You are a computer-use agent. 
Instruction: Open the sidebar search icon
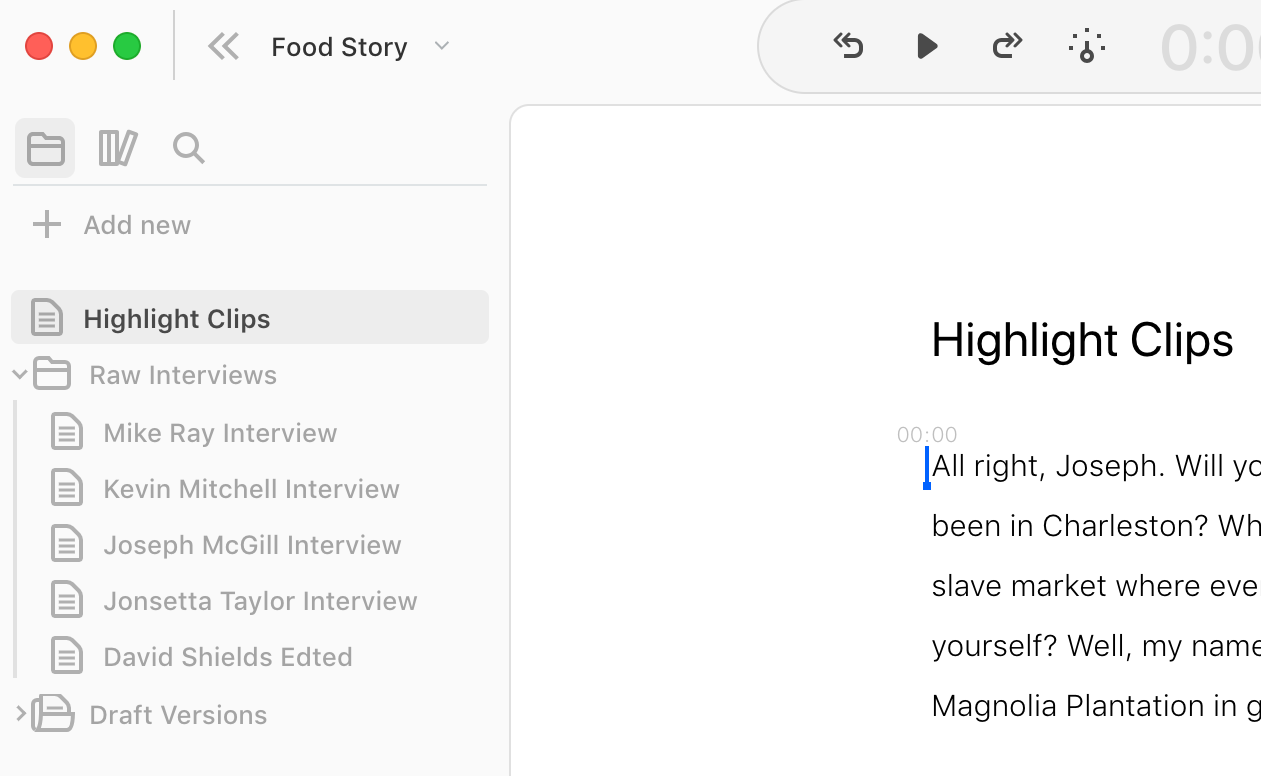click(x=188, y=148)
